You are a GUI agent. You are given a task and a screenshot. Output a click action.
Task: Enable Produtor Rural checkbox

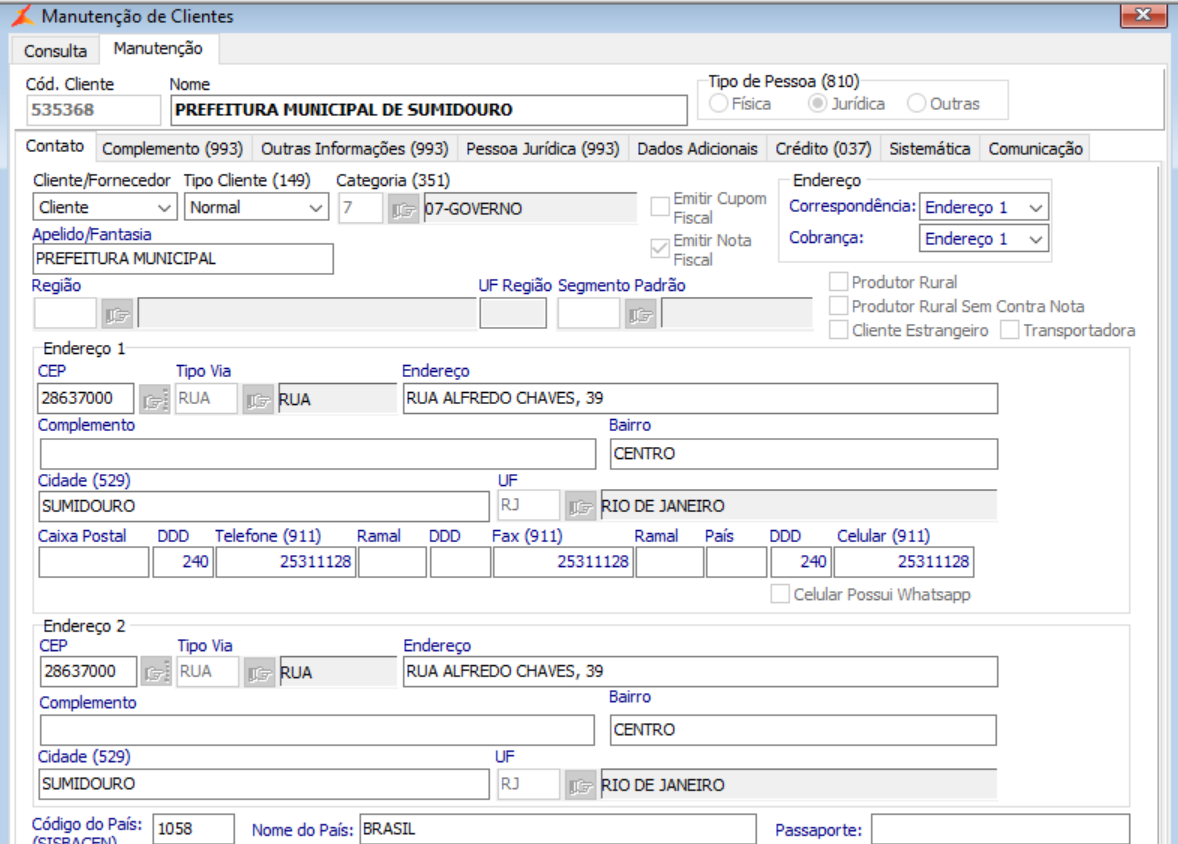coord(838,282)
